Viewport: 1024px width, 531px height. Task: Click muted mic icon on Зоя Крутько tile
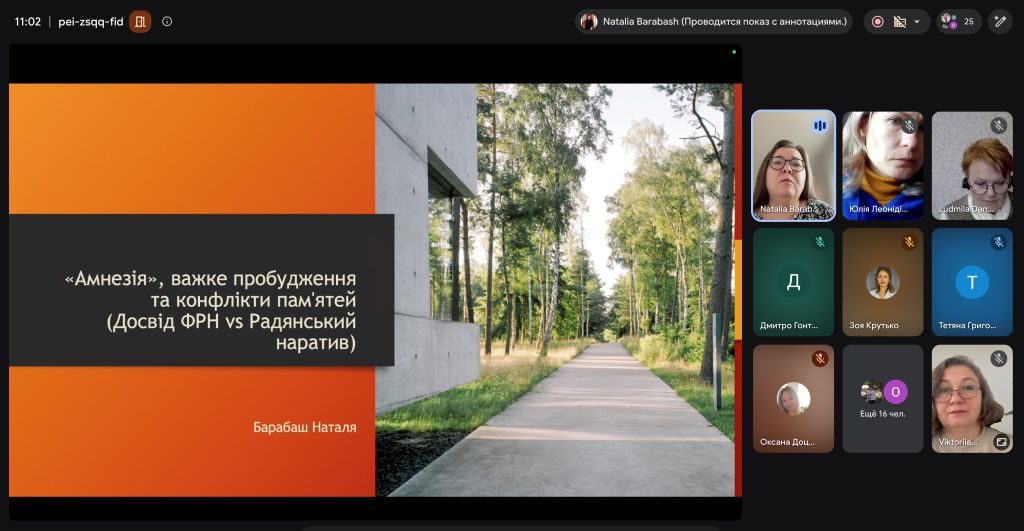pyautogui.click(x=909, y=242)
